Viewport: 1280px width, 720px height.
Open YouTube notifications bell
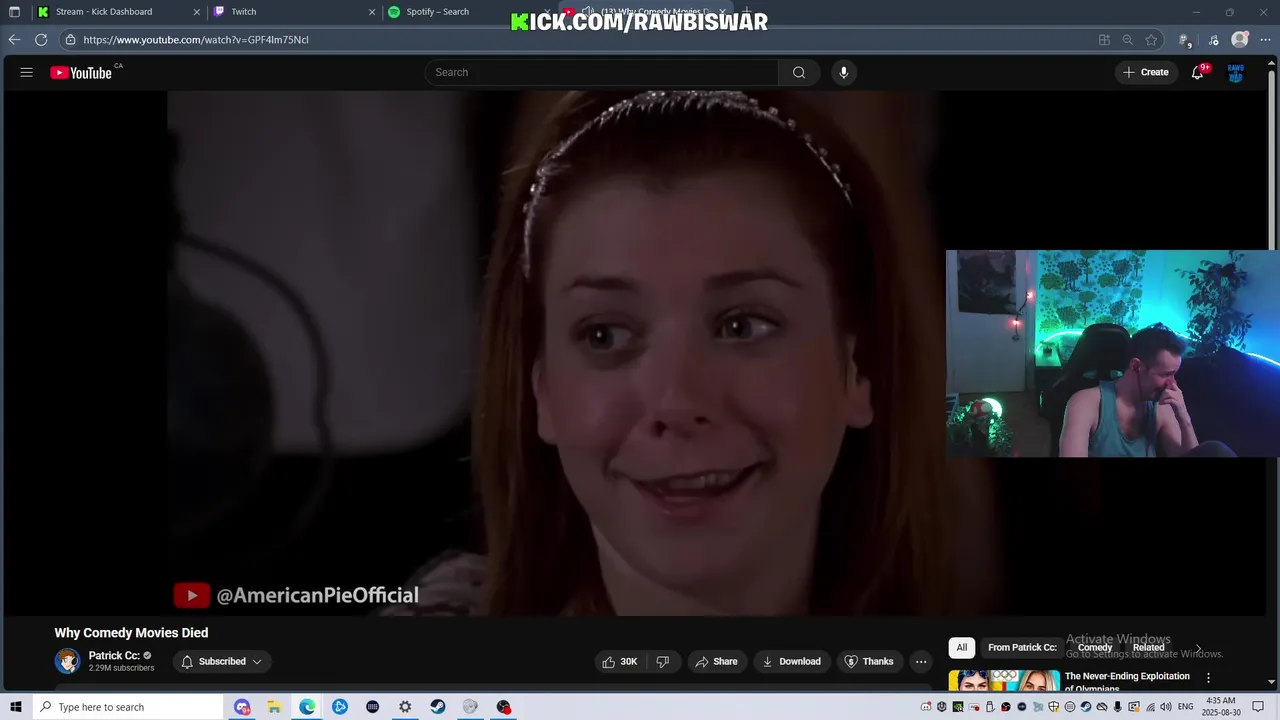tap(1197, 72)
